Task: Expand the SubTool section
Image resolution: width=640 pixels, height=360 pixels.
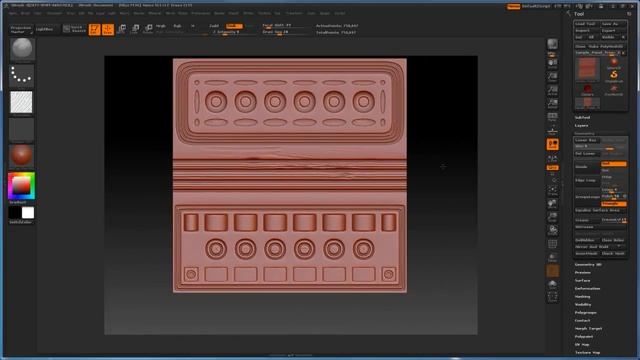Action: [x=582, y=118]
